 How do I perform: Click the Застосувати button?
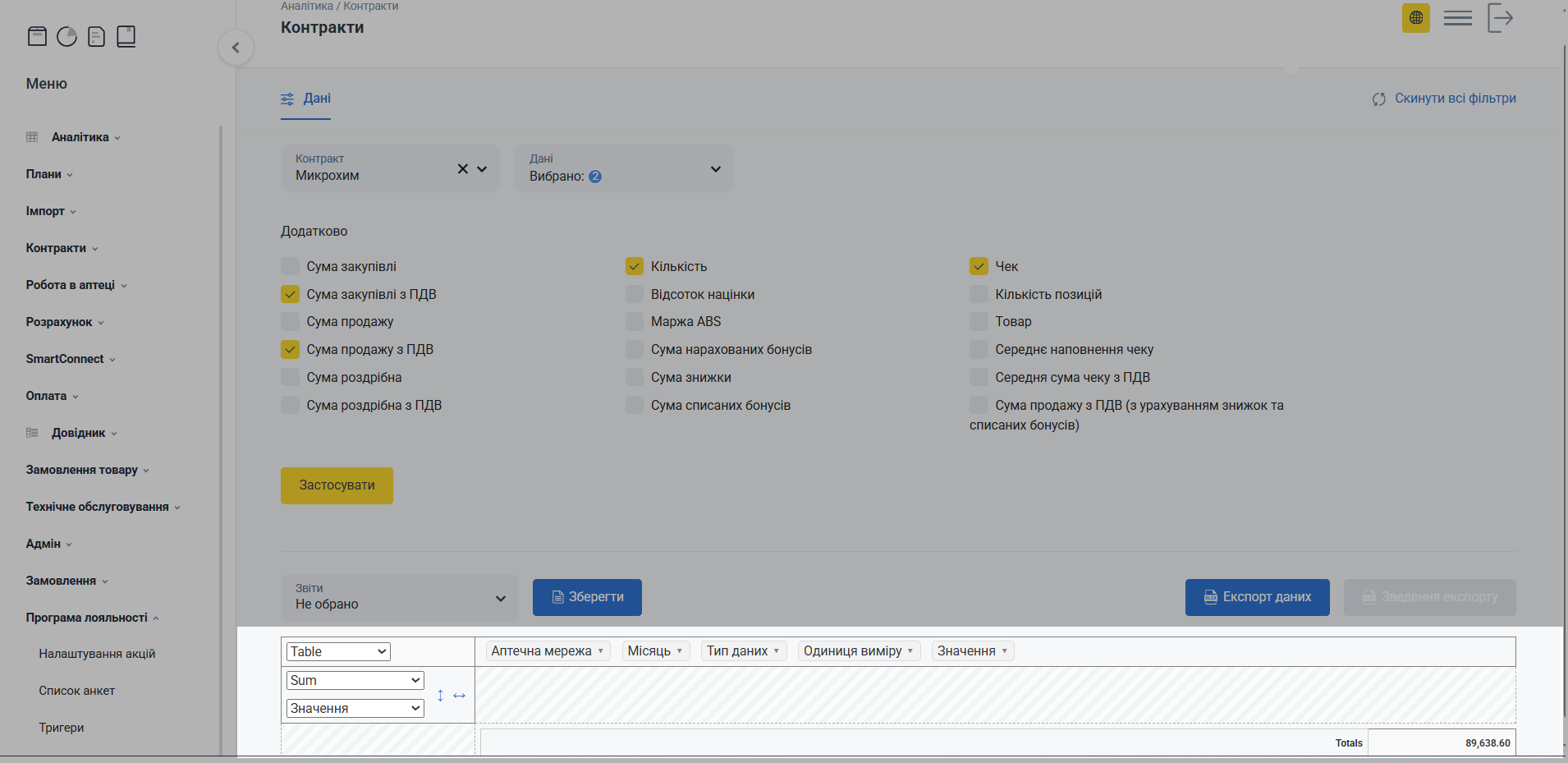tap(337, 485)
